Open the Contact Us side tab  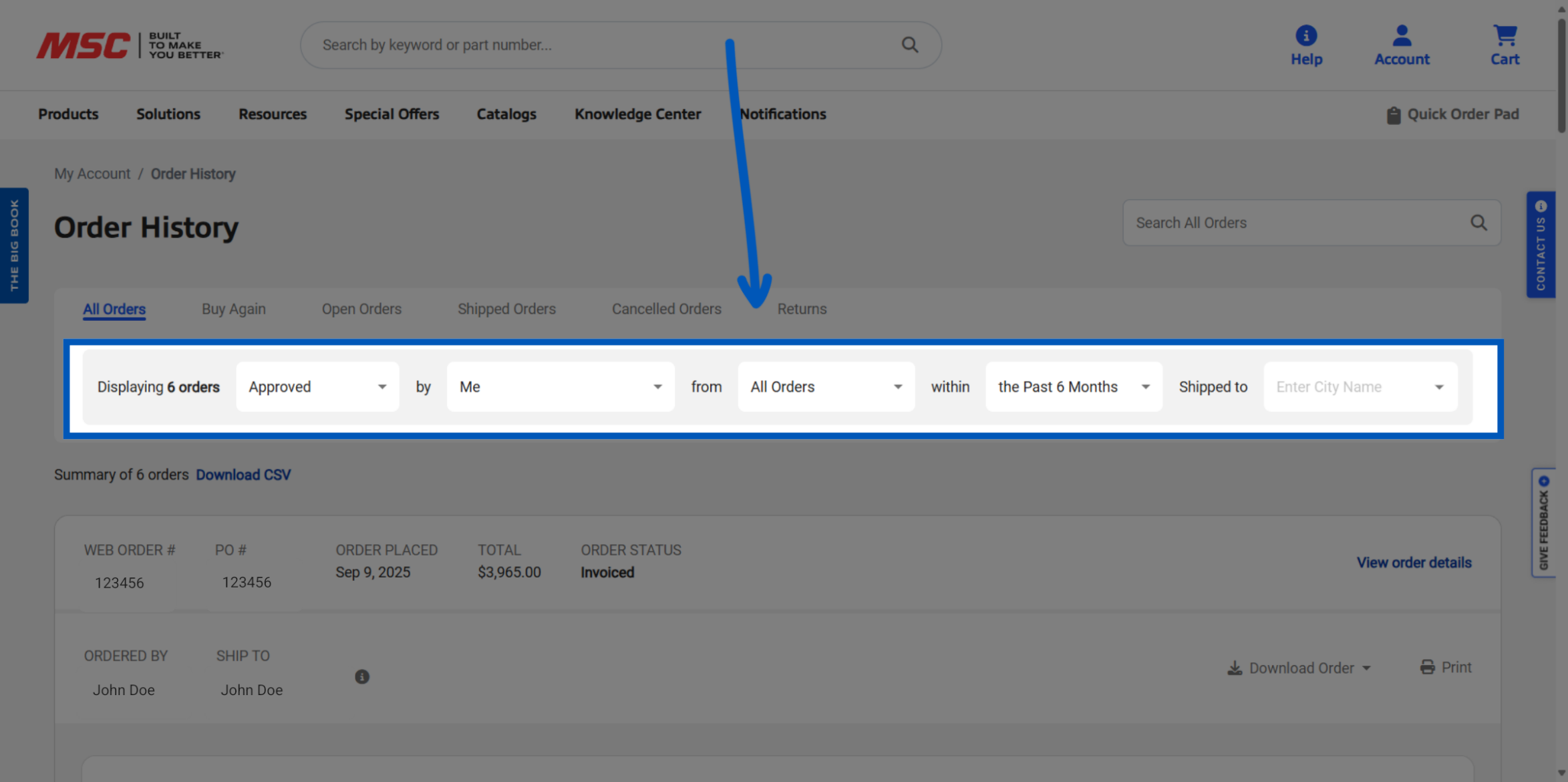tap(1541, 245)
